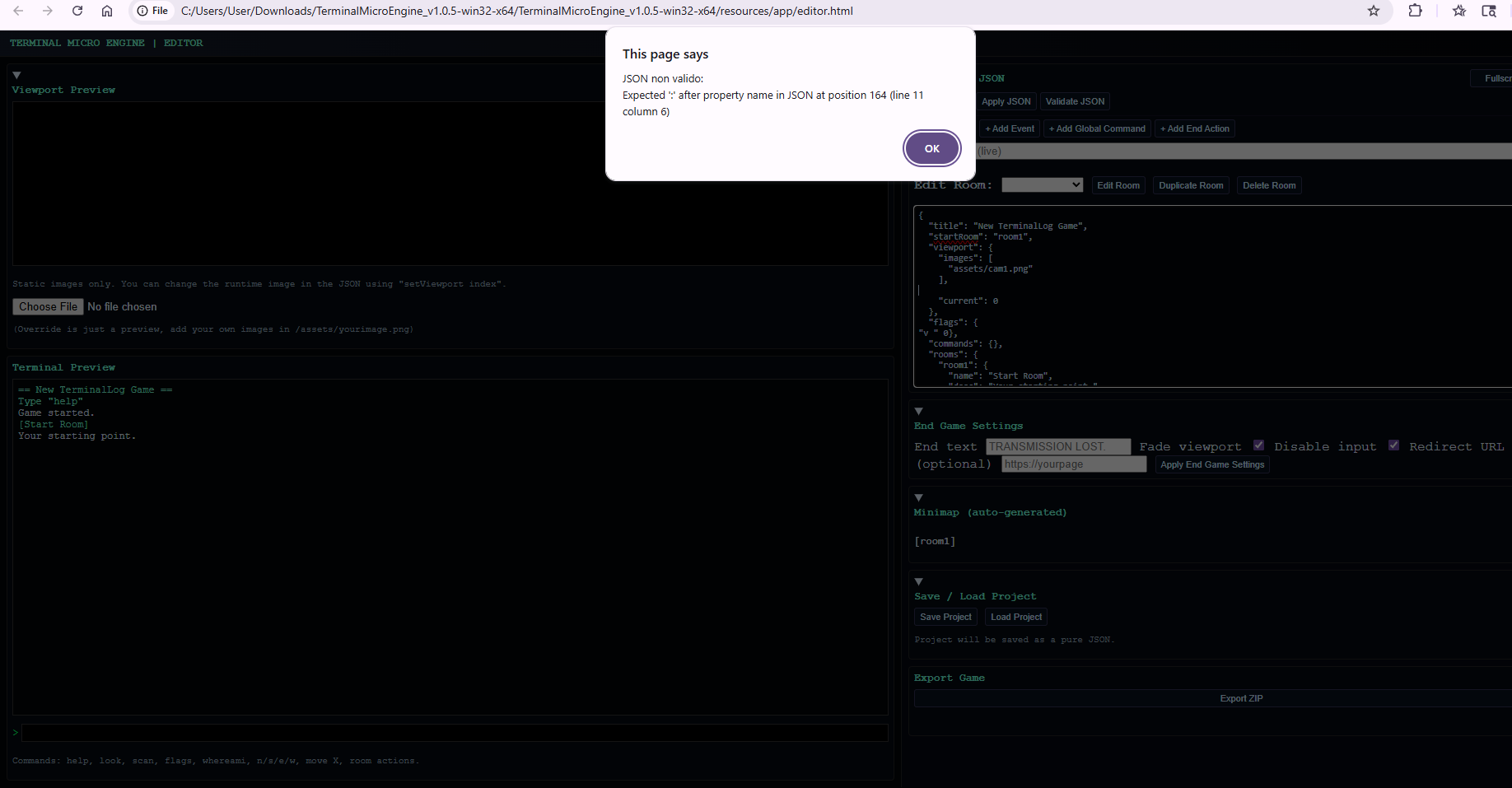
Task: Go back using the browser back arrow
Action: click(18, 11)
